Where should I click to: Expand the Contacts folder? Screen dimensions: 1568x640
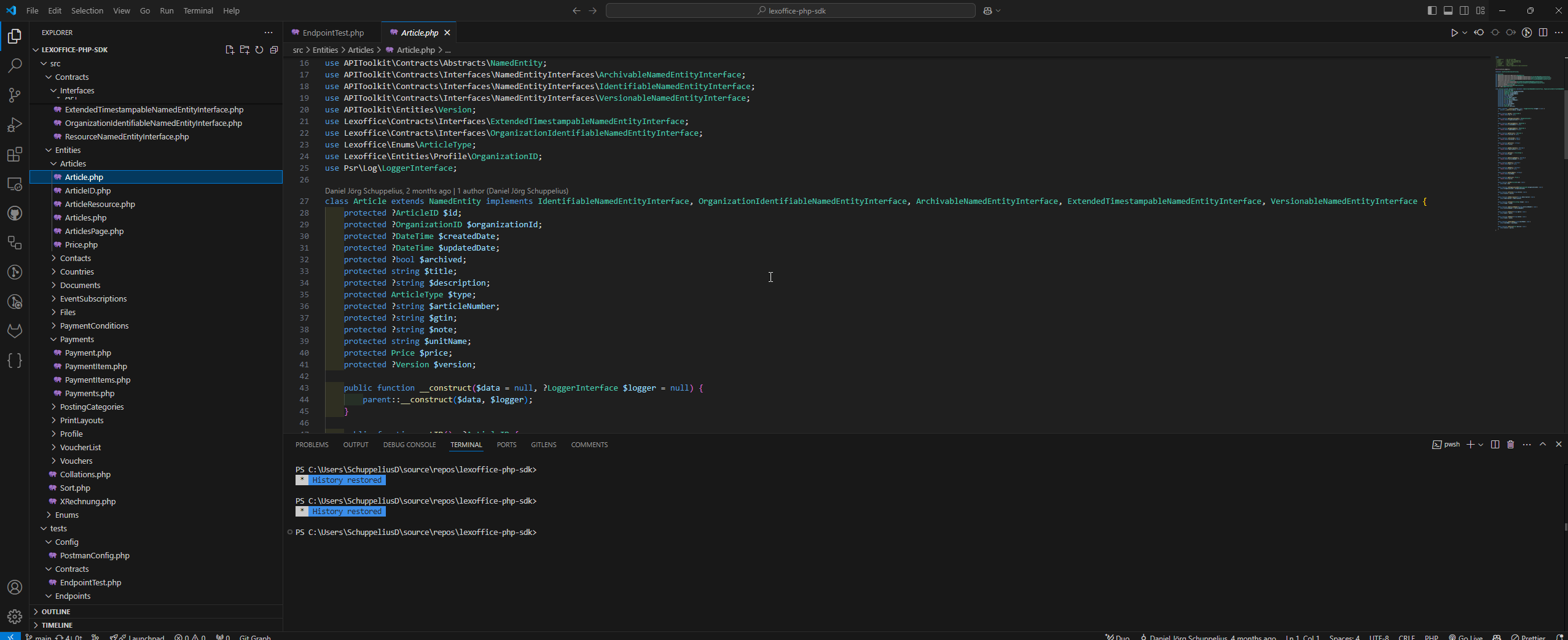click(x=75, y=259)
